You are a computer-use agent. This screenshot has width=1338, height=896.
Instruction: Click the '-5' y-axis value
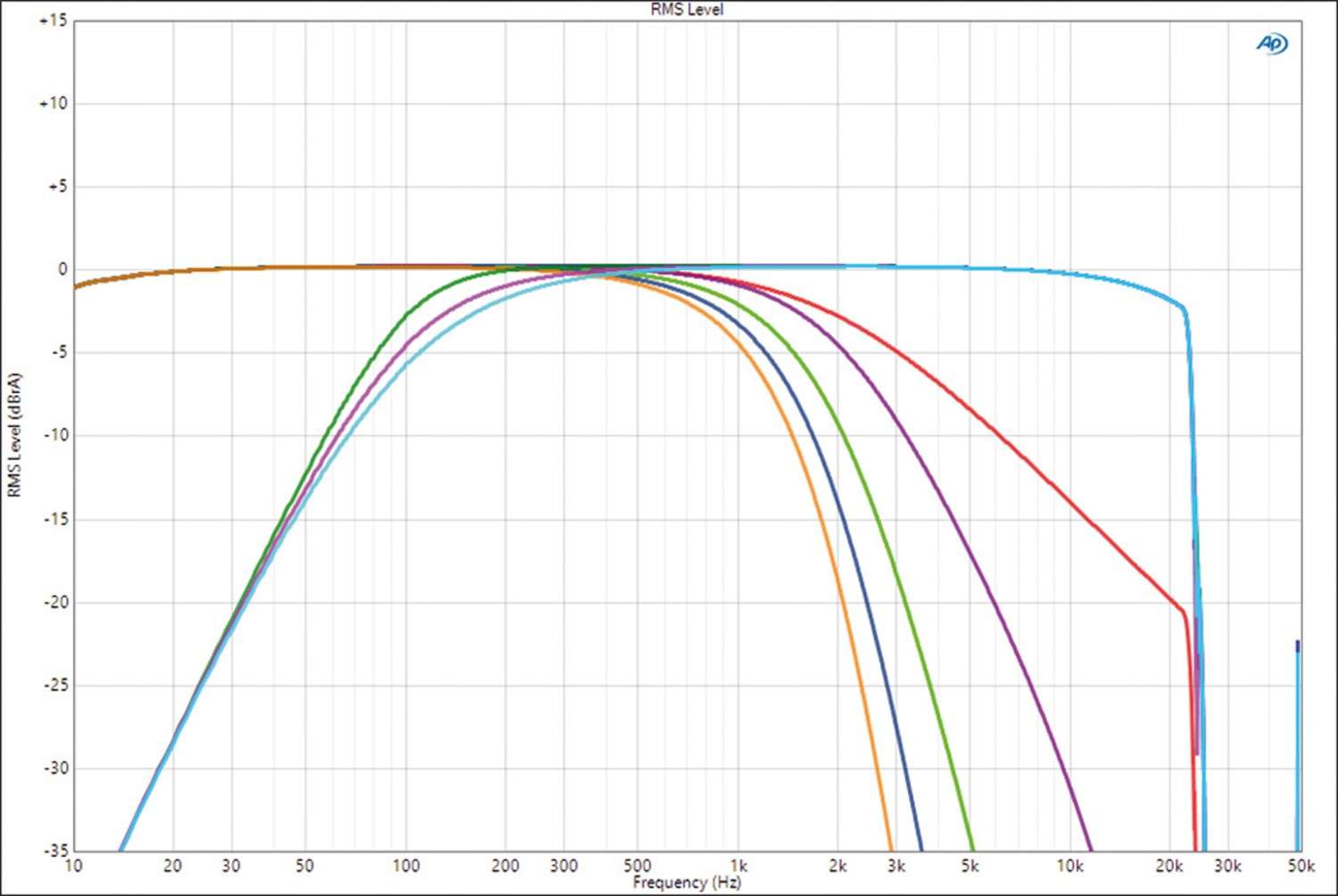point(58,352)
